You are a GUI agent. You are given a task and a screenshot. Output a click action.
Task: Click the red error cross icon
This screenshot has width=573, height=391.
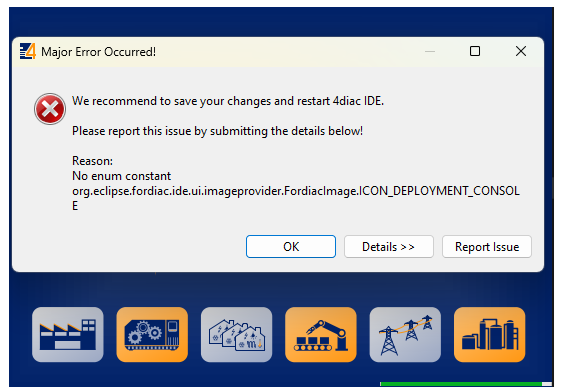(x=50, y=109)
